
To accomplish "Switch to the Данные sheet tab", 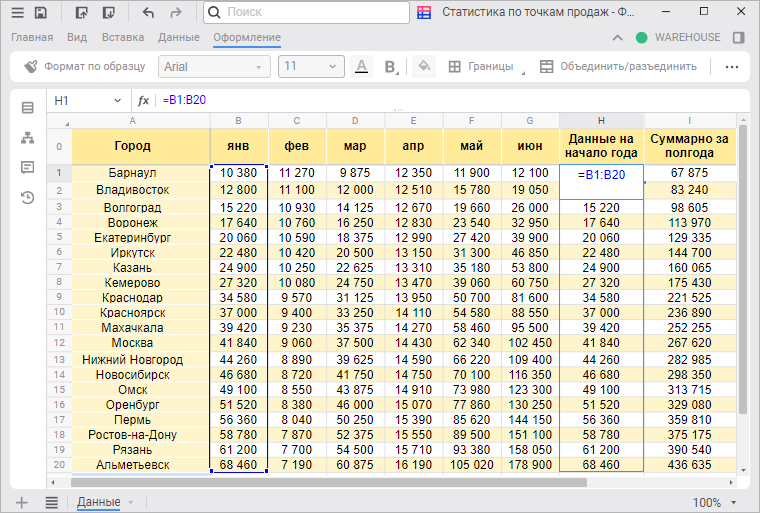I will 99,502.
